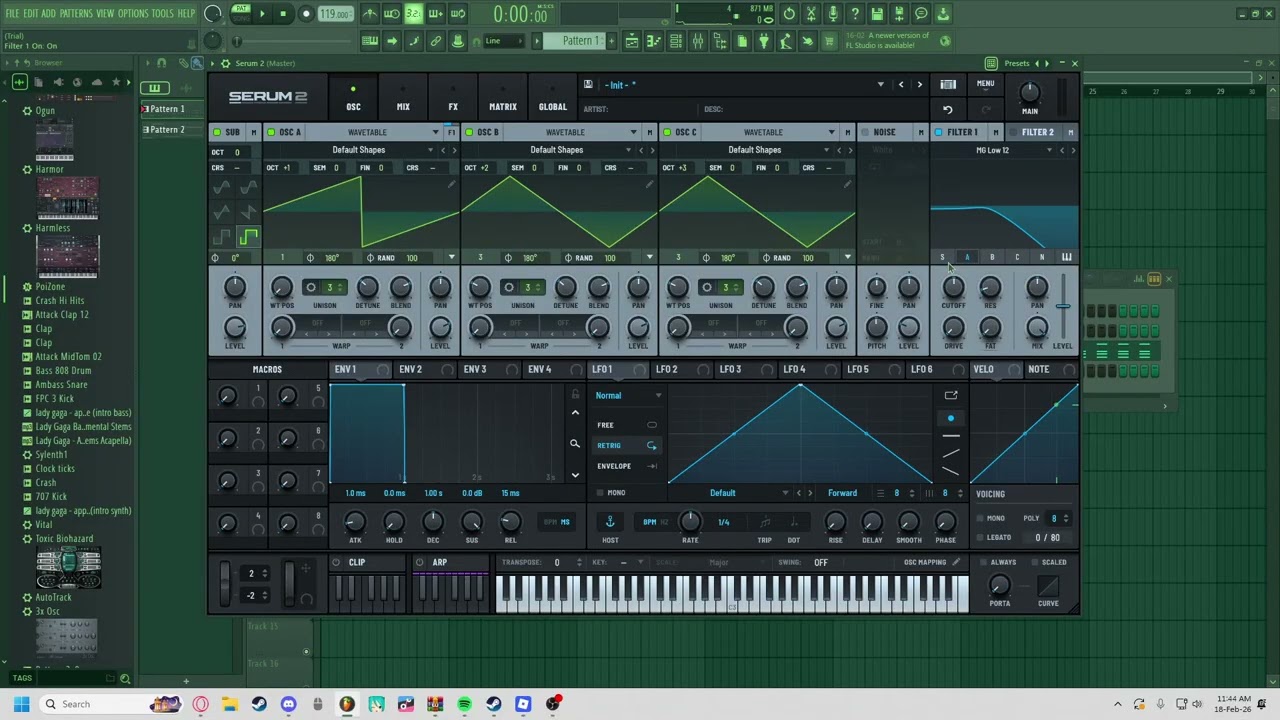
Task: Click the envelope zoom magnifier icon
Action: pos(574,444)
